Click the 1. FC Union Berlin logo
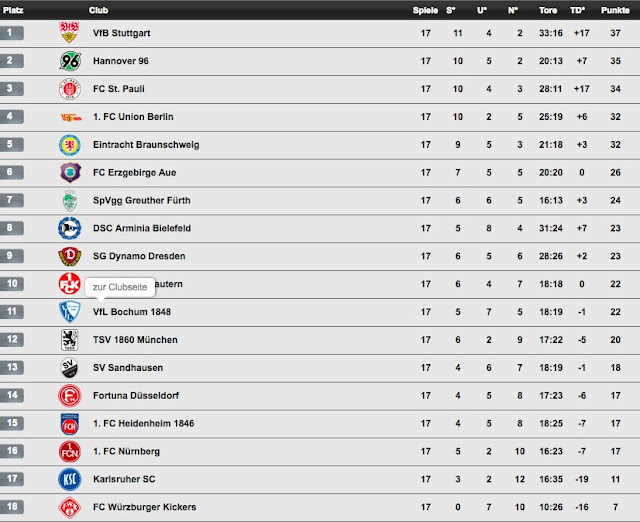 coord(71,118)
